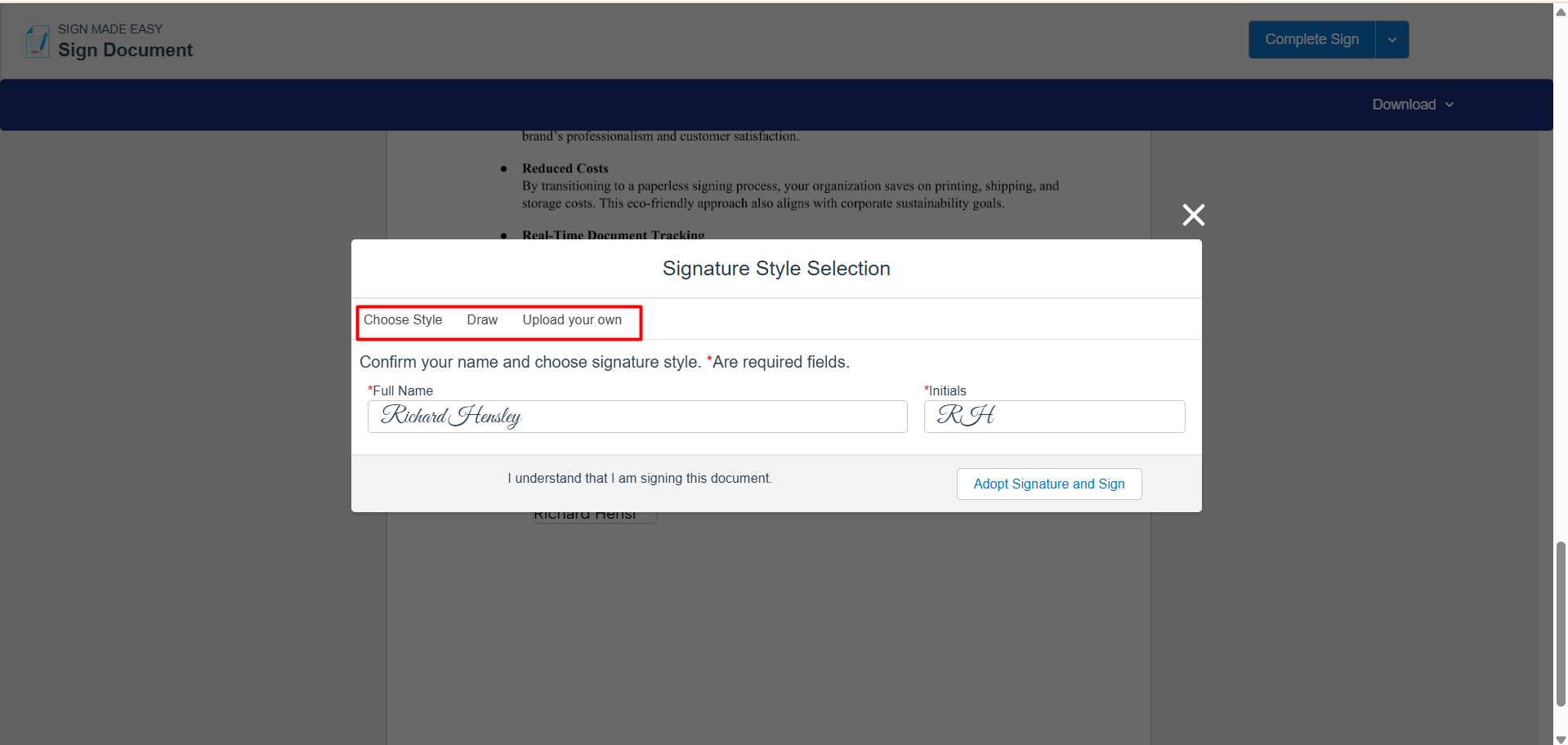Switch to the Draw tab
This screenshot has height=745, width=1568.
482,320
